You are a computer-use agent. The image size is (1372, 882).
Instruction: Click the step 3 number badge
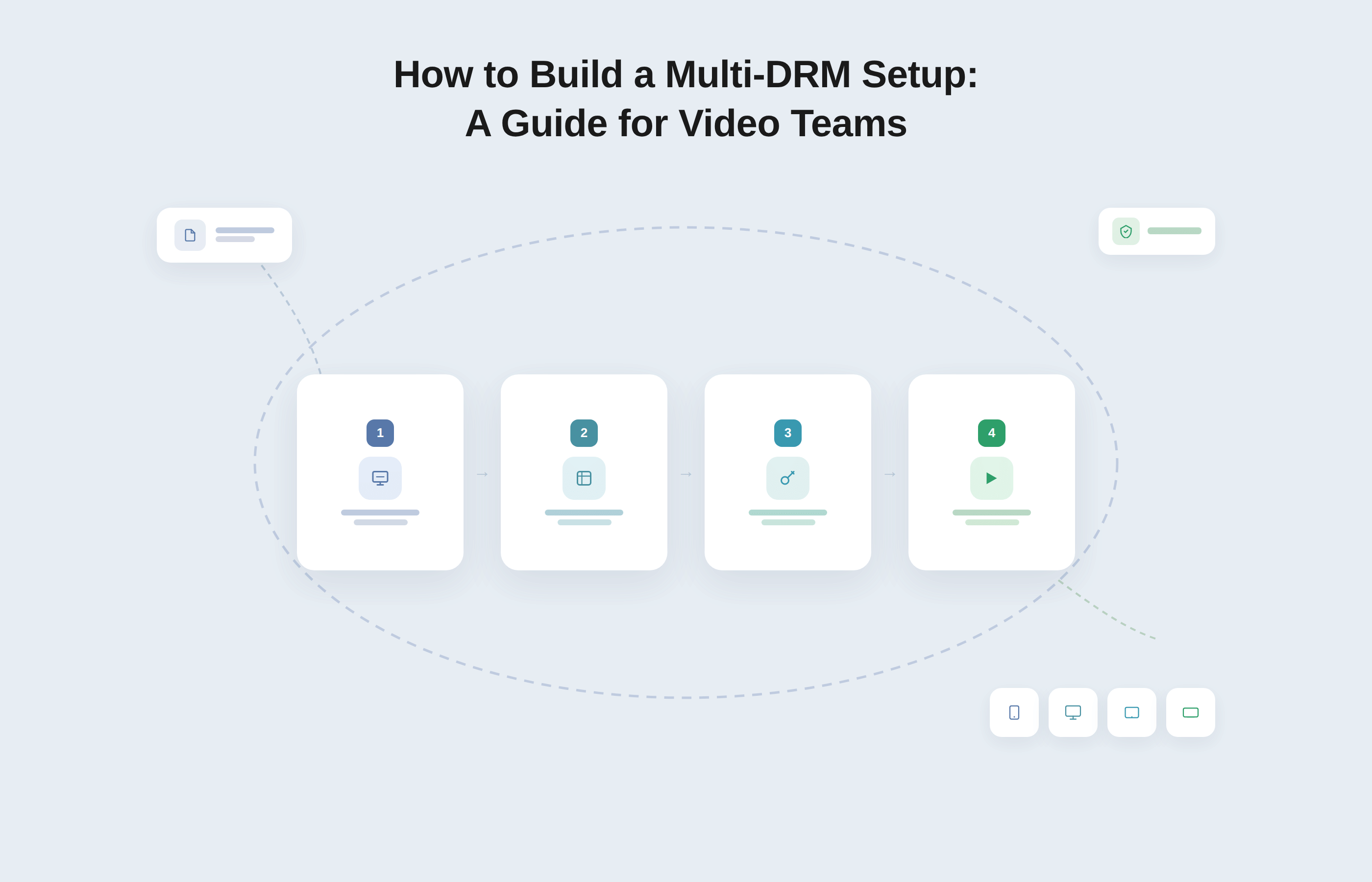[x=788, y=433]
